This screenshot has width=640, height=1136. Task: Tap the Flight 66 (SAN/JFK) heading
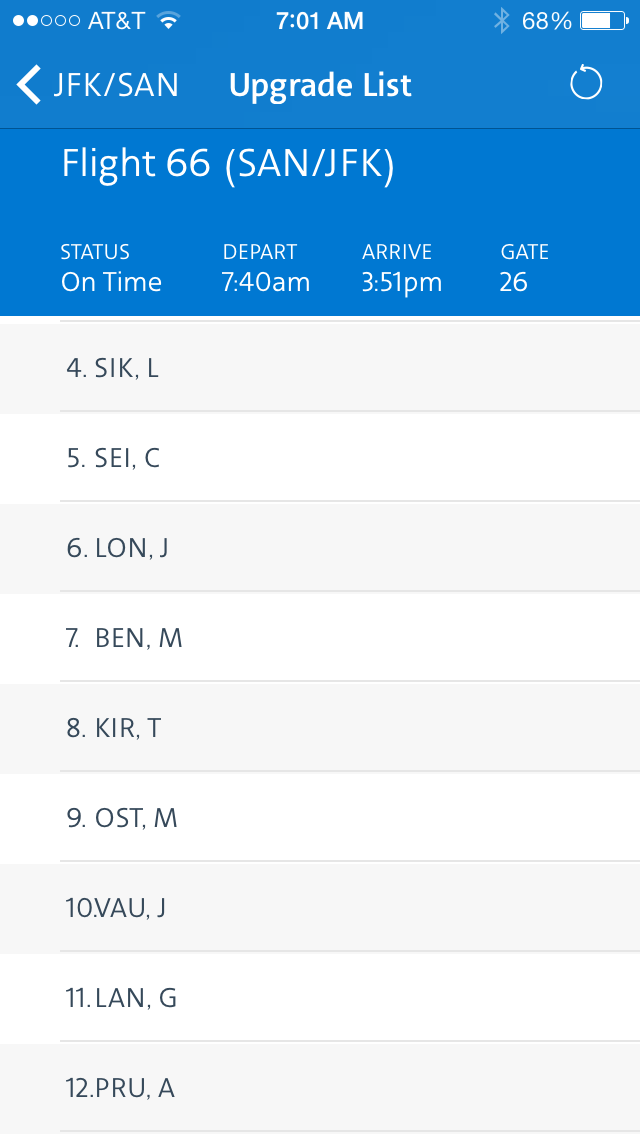228,164
